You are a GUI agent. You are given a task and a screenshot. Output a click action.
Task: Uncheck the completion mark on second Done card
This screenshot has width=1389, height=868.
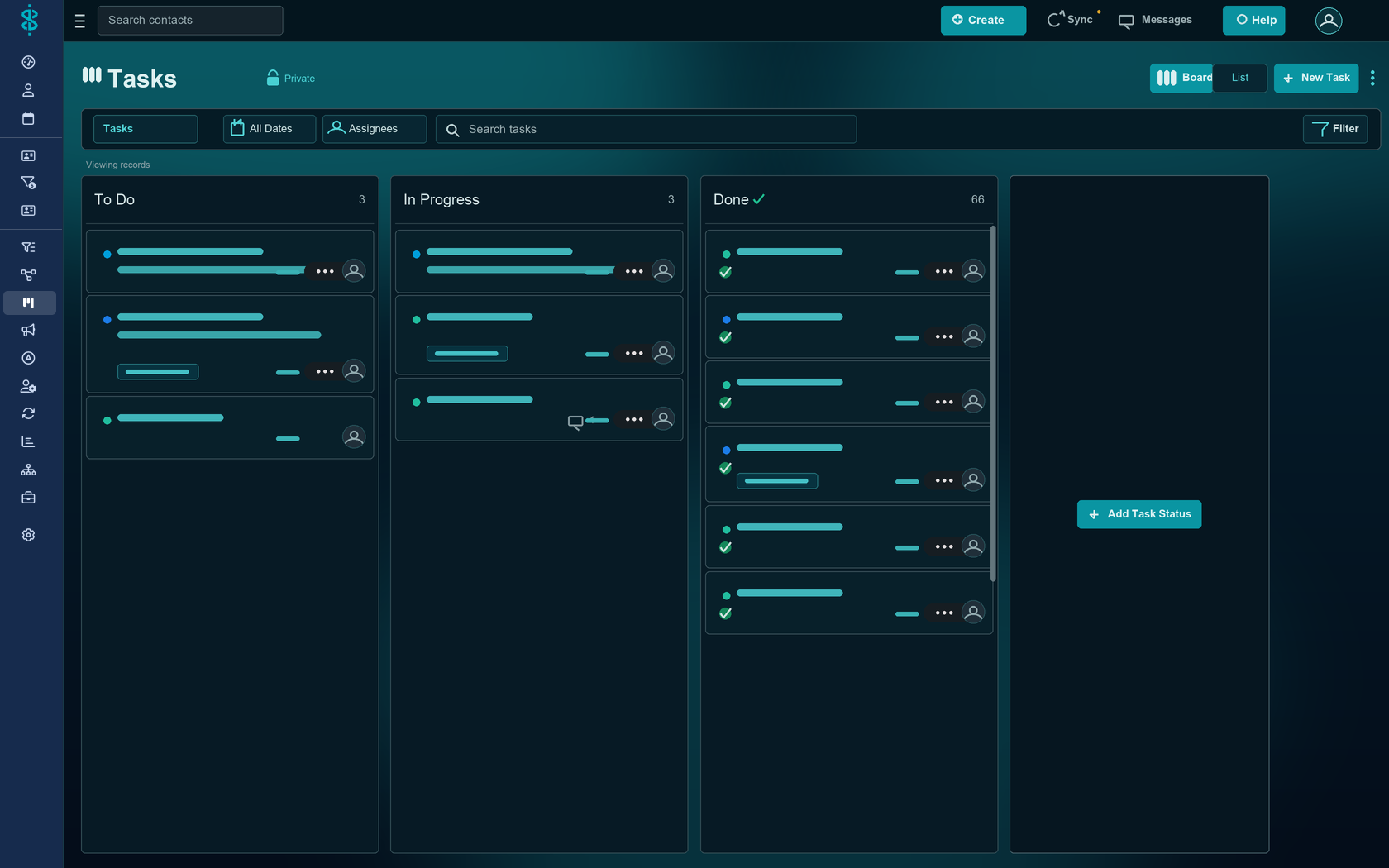tap(726, 337)
